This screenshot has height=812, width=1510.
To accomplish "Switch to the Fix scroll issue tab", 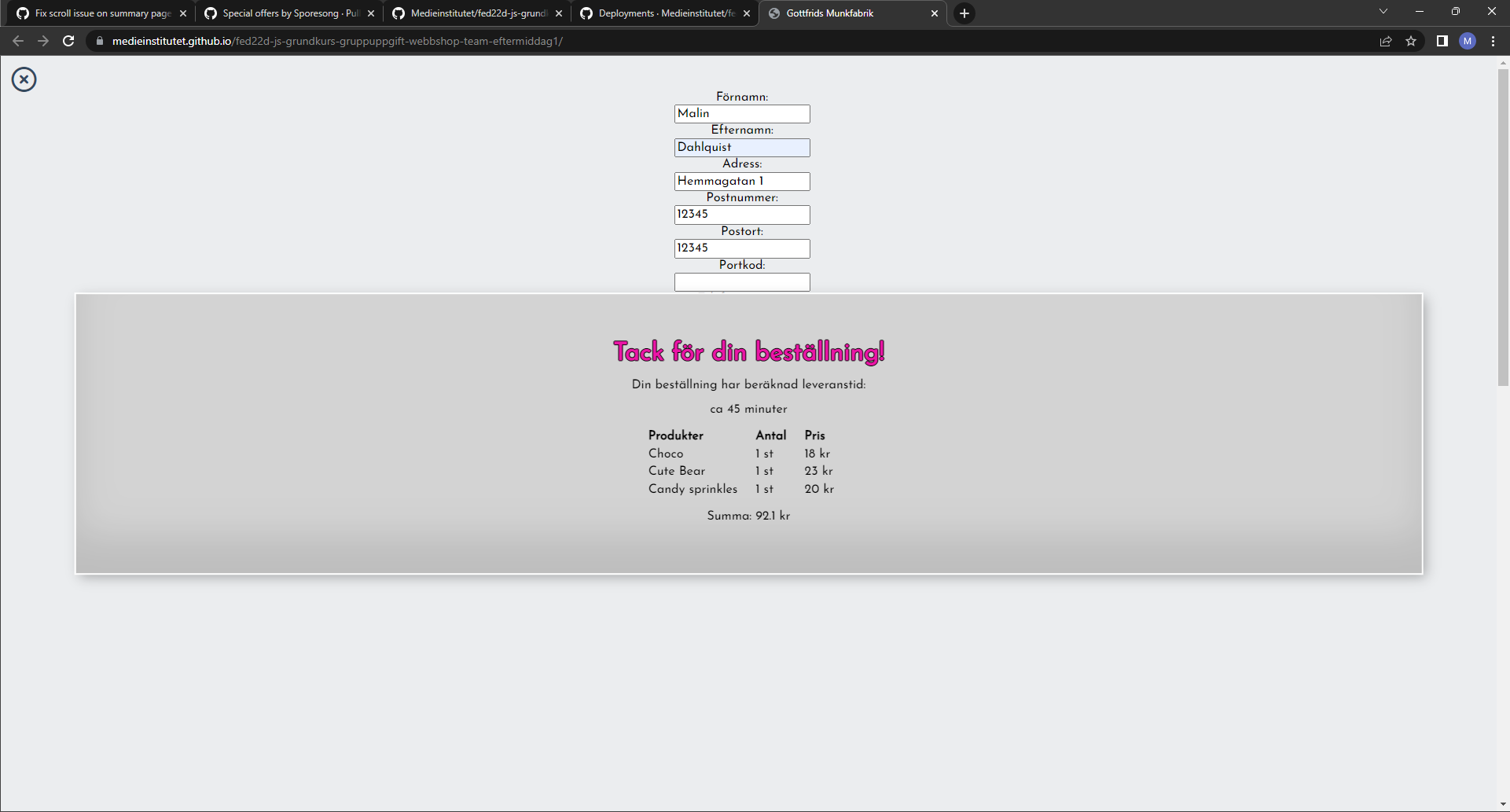I will coord(94,13).
